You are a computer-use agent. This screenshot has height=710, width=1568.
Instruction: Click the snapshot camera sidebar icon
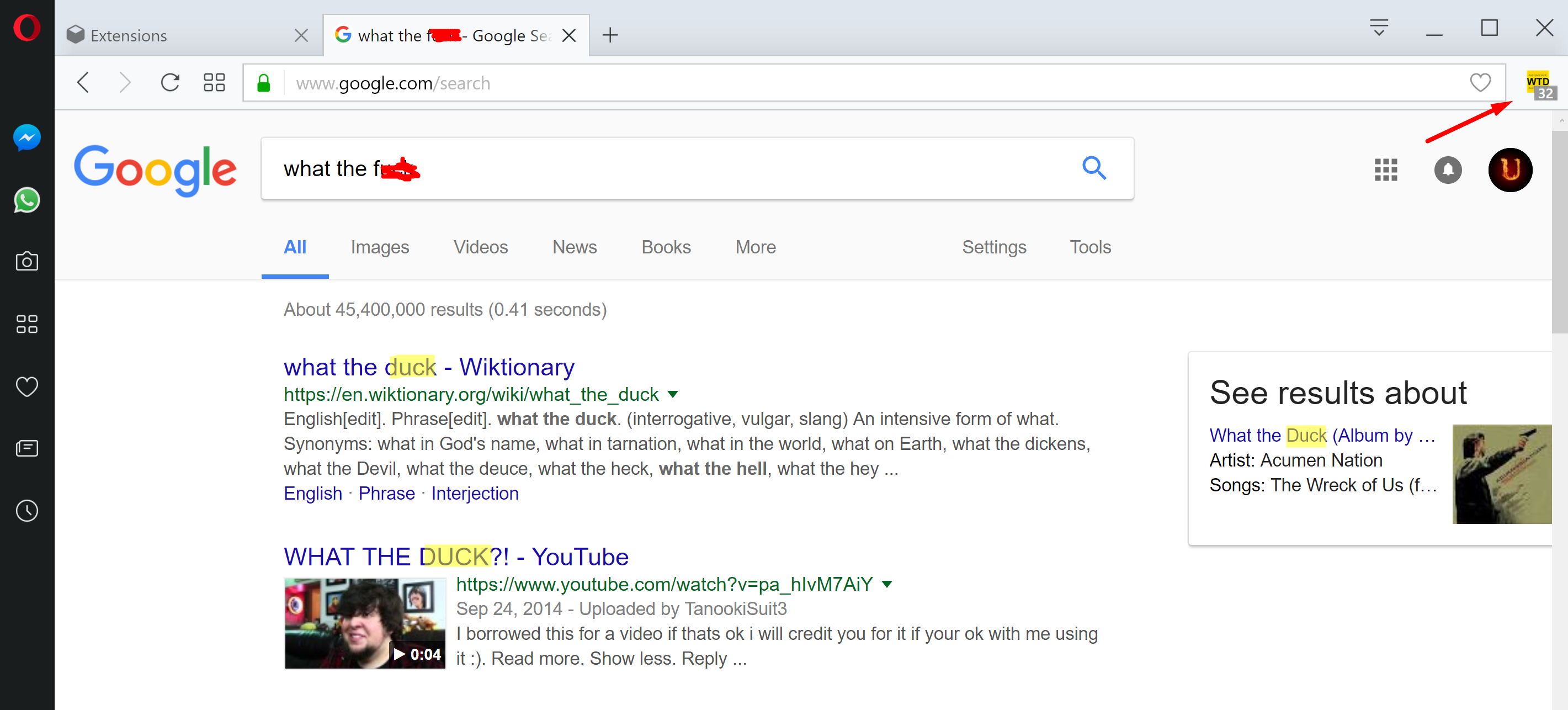point(27,262)
